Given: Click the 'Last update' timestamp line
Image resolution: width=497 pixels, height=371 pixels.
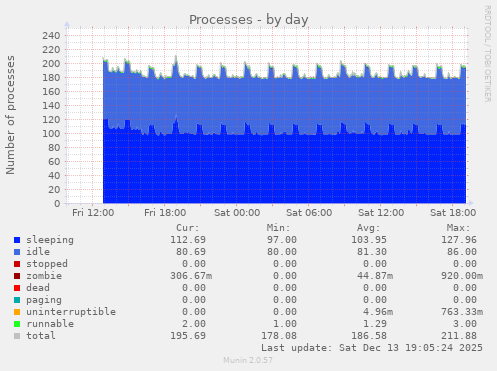Looking at the screenshot, I should pos(372,348).
